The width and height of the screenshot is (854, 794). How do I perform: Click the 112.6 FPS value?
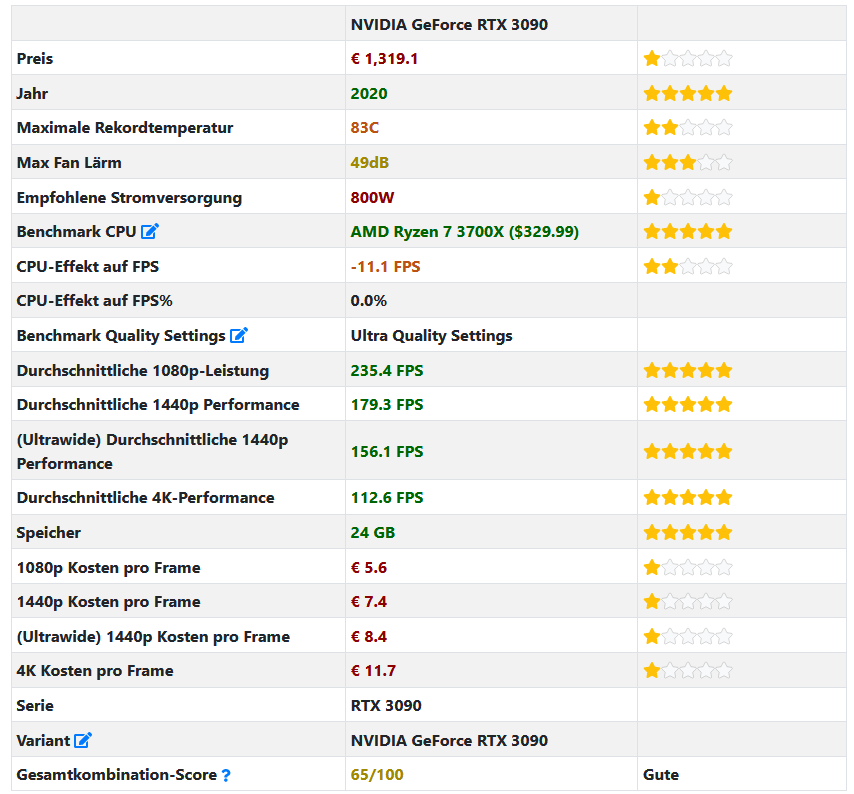(387, 497)
